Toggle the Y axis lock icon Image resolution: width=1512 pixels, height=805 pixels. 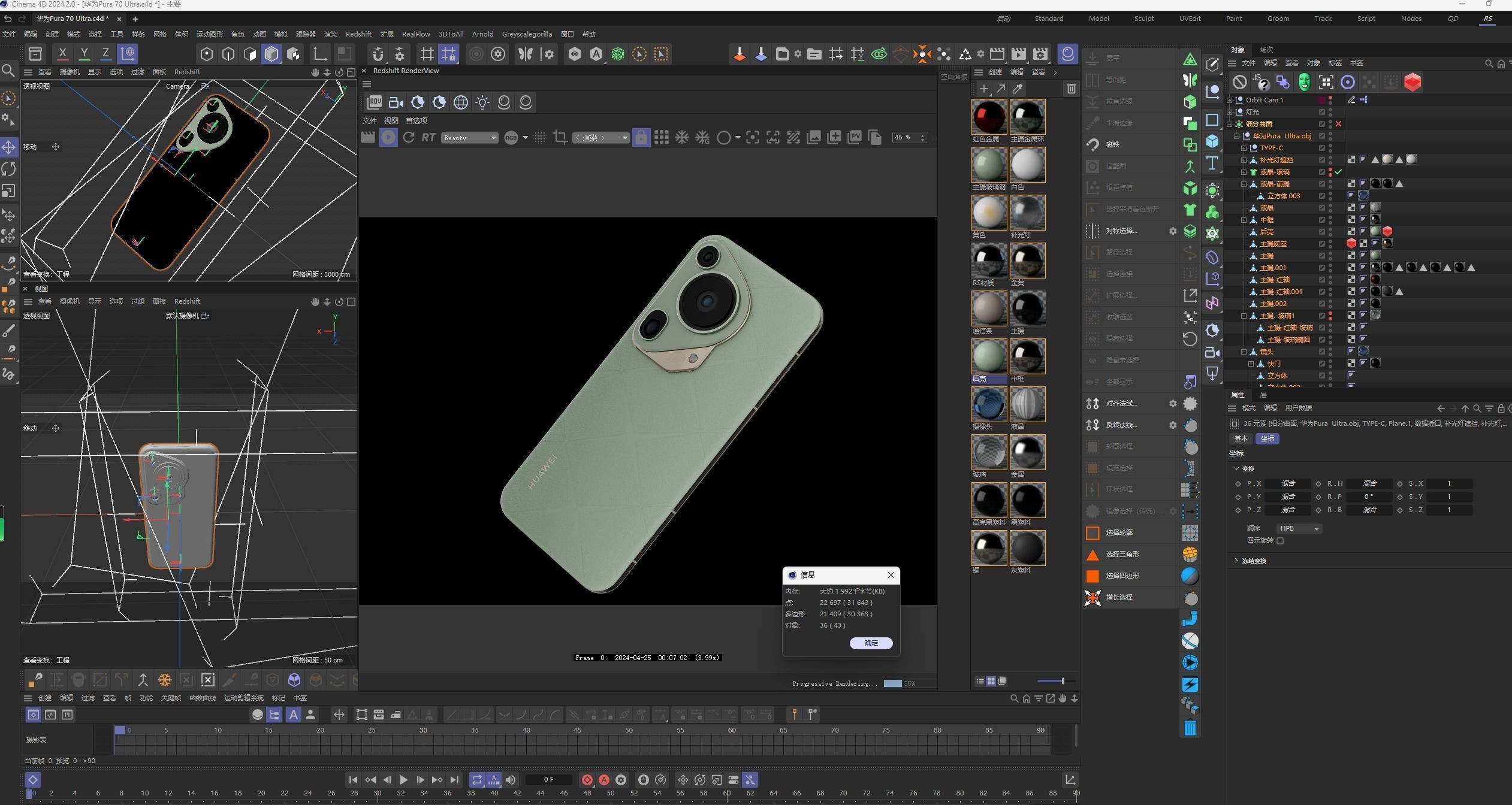pyautogui.click(x=84, y=54)
